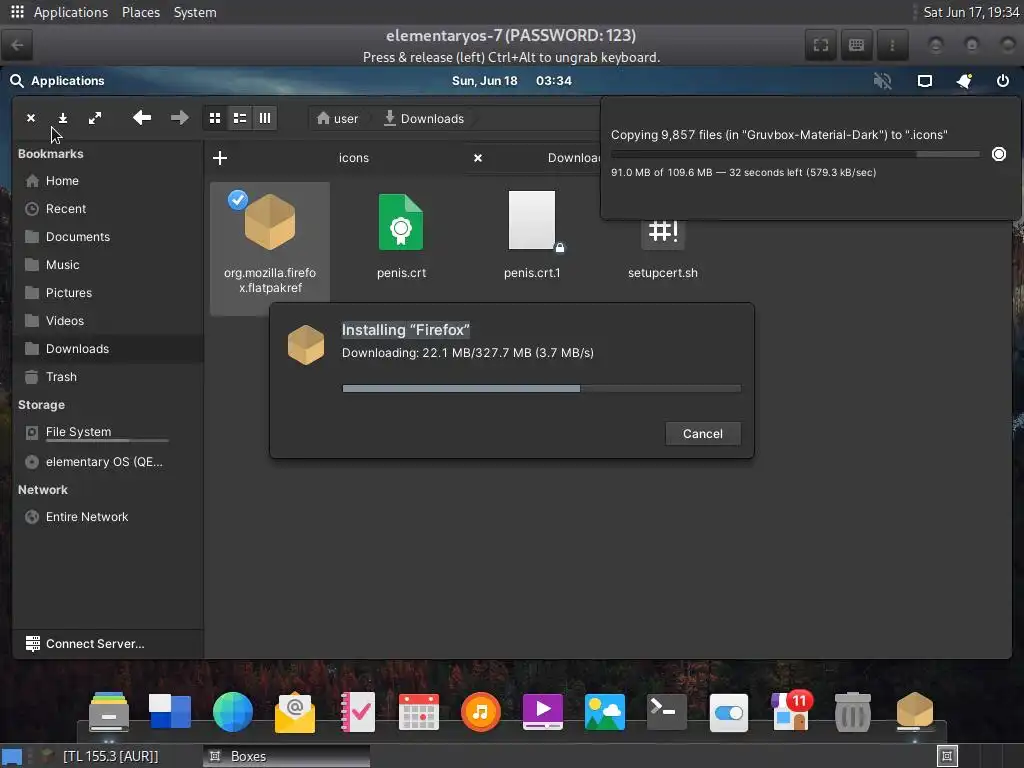This screenshot has width=1024, height=768.
Task: Open Files app from the dock
Action: pyautogui.click(x=108, y=711)
